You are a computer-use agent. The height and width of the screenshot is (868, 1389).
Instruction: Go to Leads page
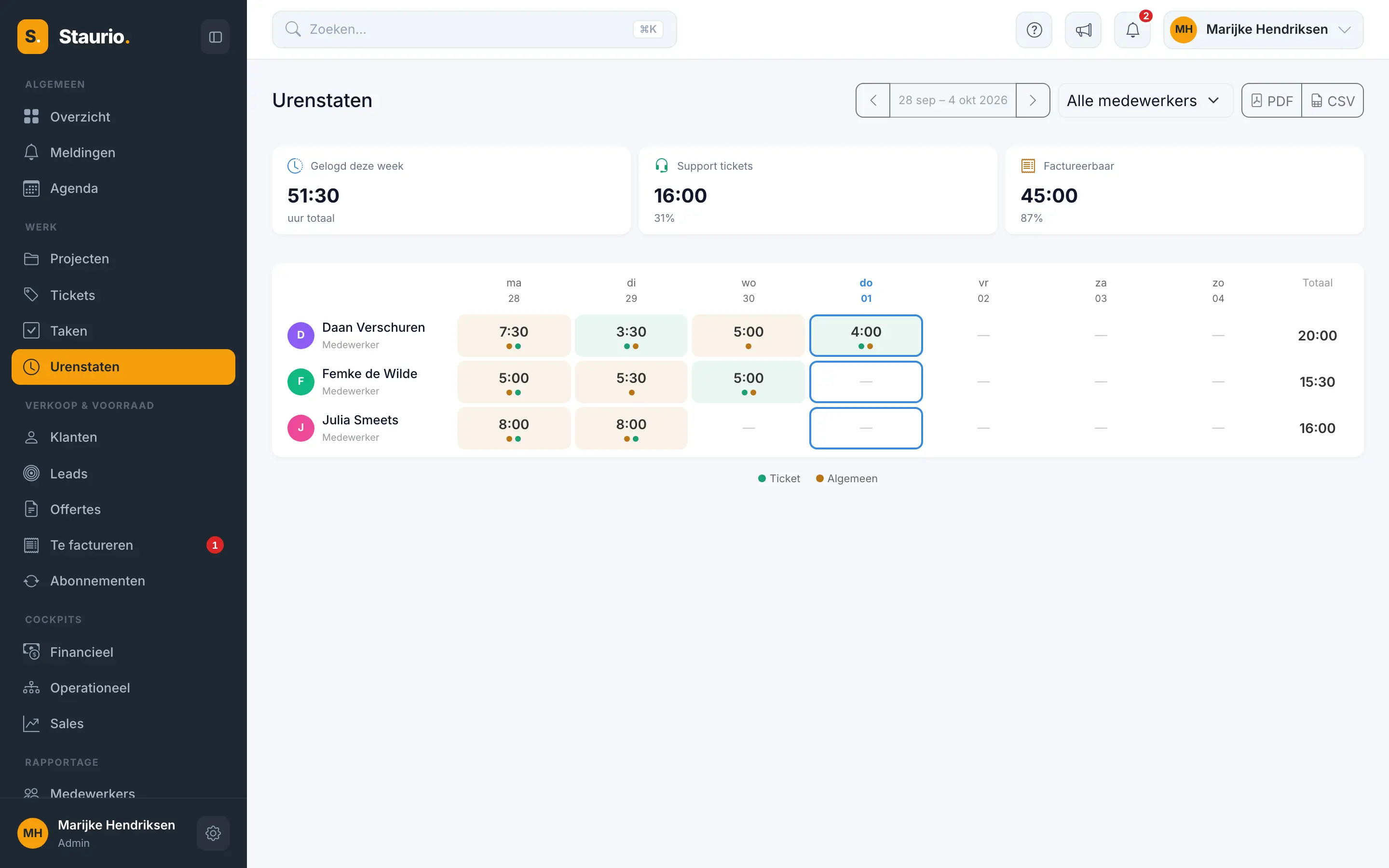pos(123,474)
